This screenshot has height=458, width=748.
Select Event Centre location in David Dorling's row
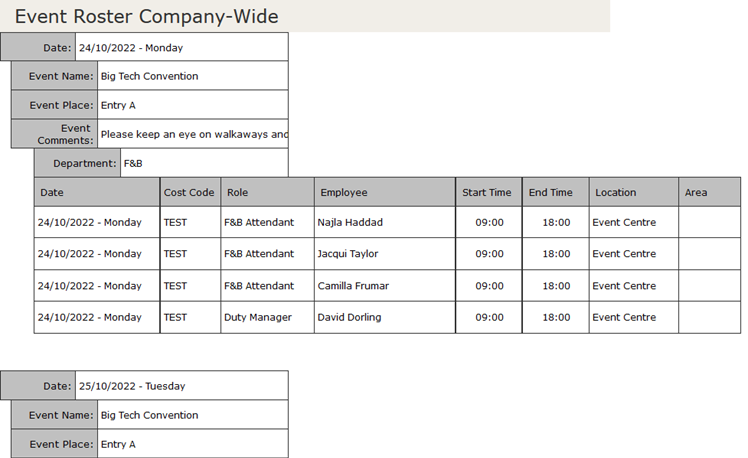click(624, 317)
